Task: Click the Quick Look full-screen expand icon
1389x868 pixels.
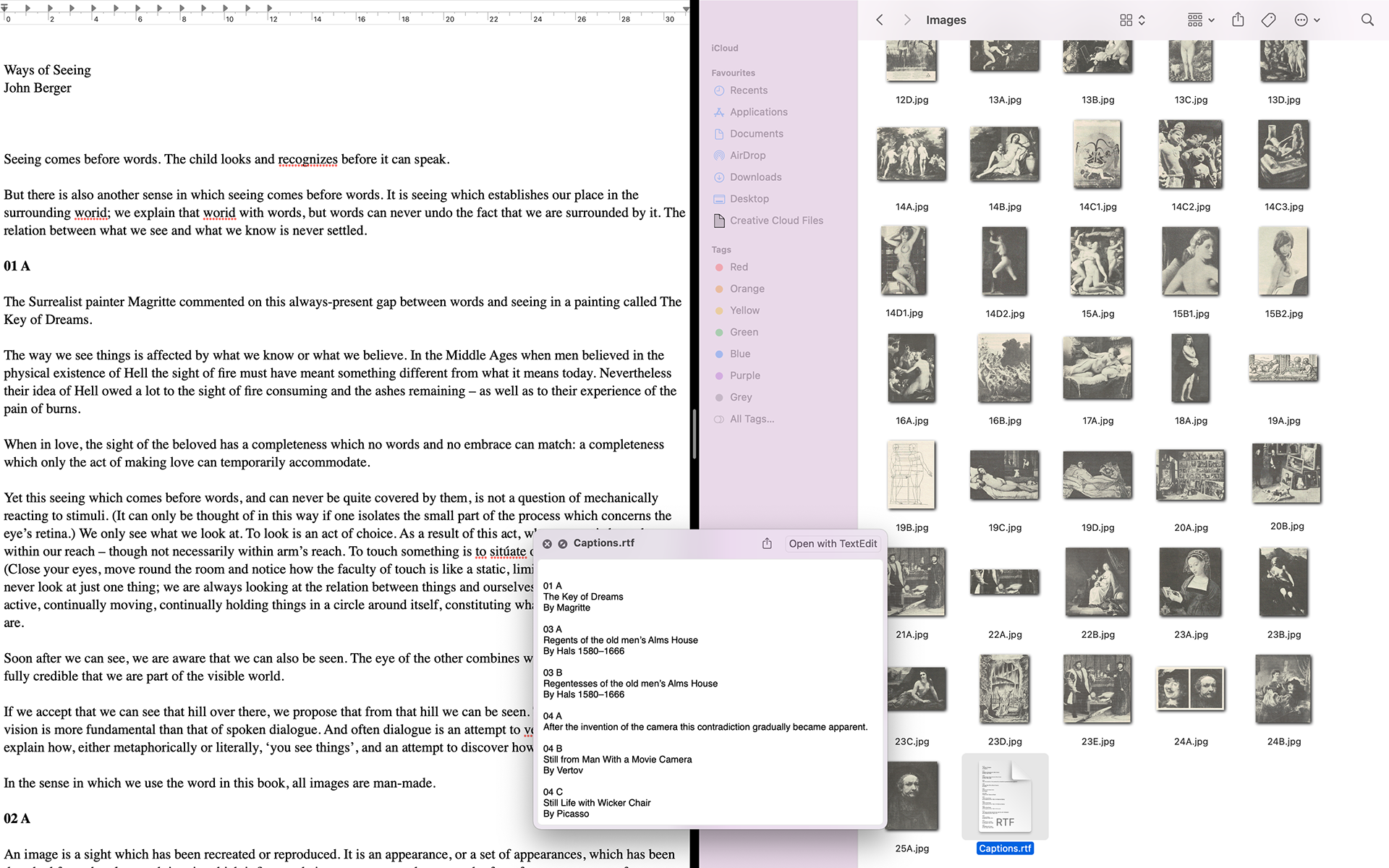Action: [x=562, y=544]
